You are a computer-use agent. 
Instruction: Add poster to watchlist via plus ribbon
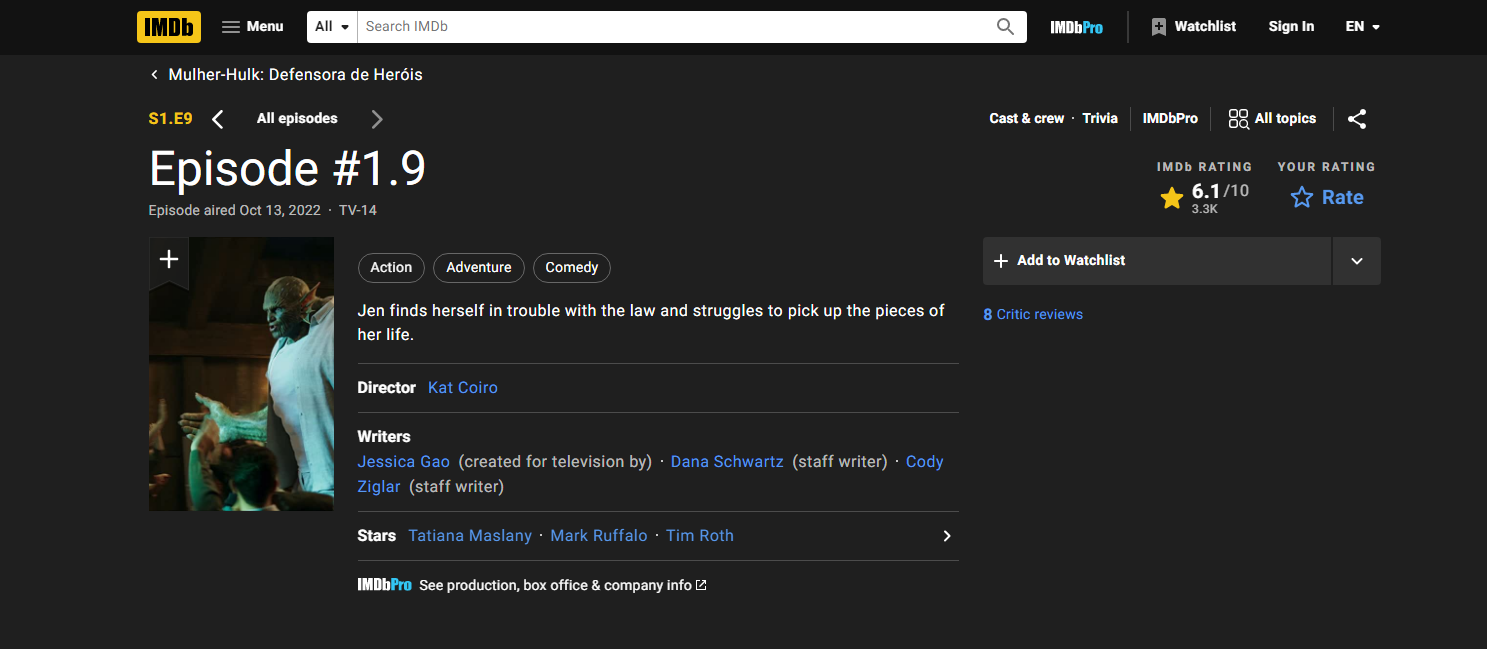tap(169, 260)
